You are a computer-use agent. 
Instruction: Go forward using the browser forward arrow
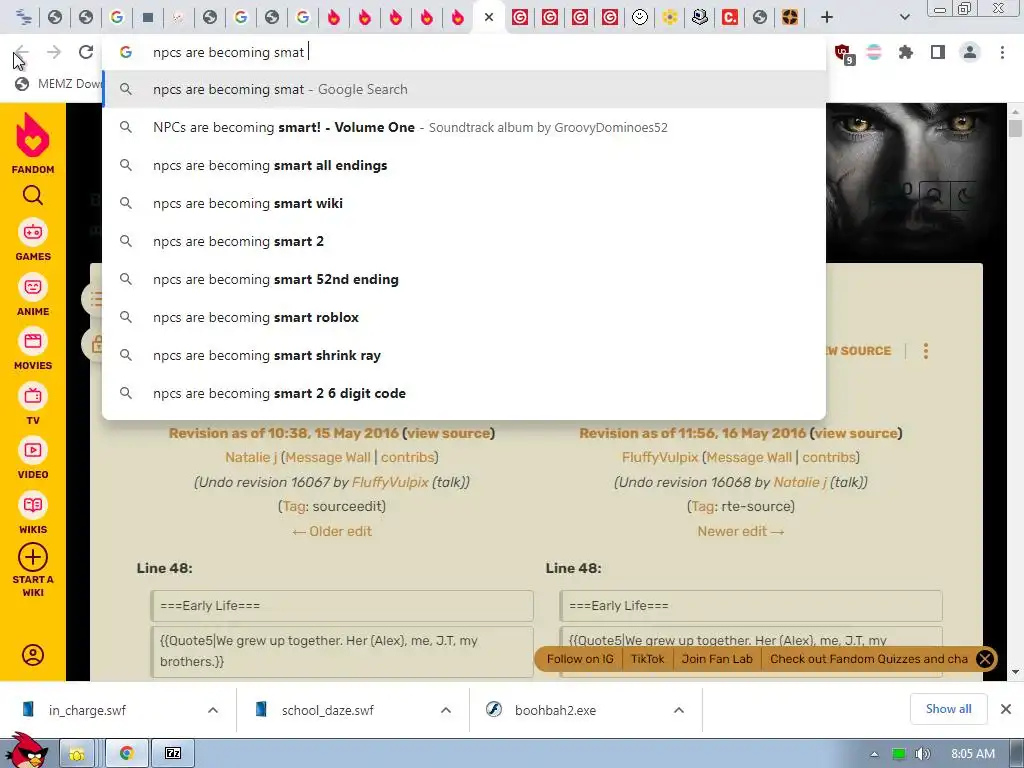(54, 52)
